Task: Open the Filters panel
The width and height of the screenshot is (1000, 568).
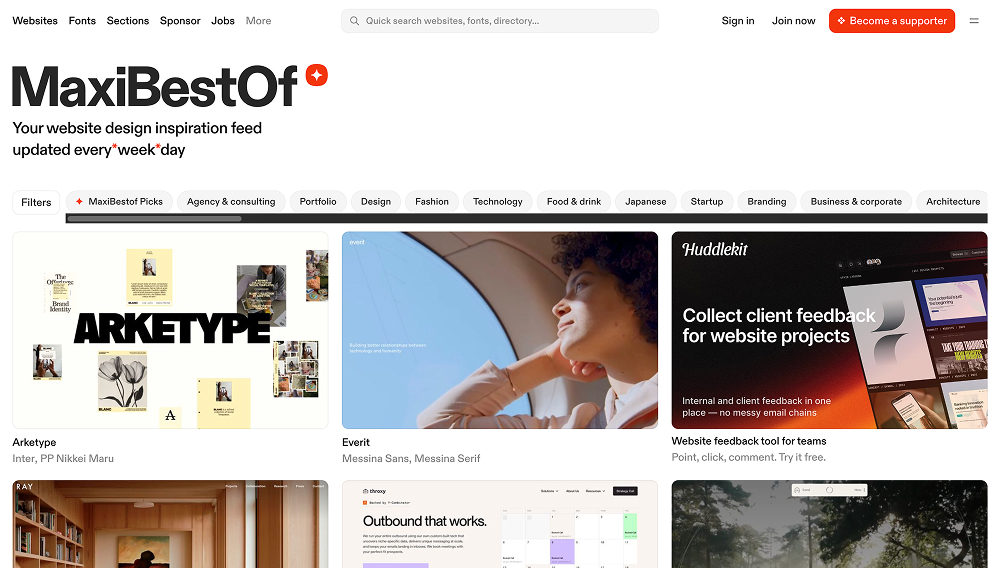Action: [x=36, y=202]
